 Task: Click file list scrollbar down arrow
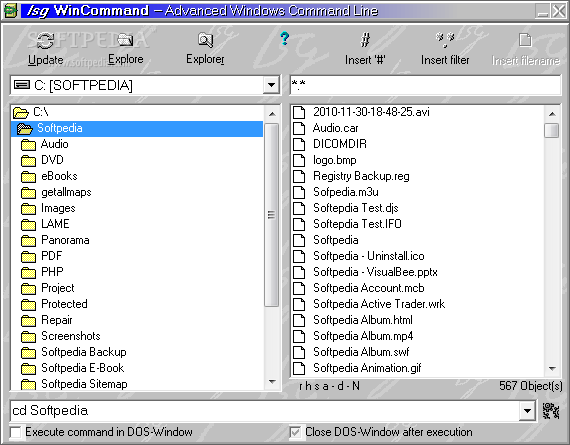[x=552, y=369]
